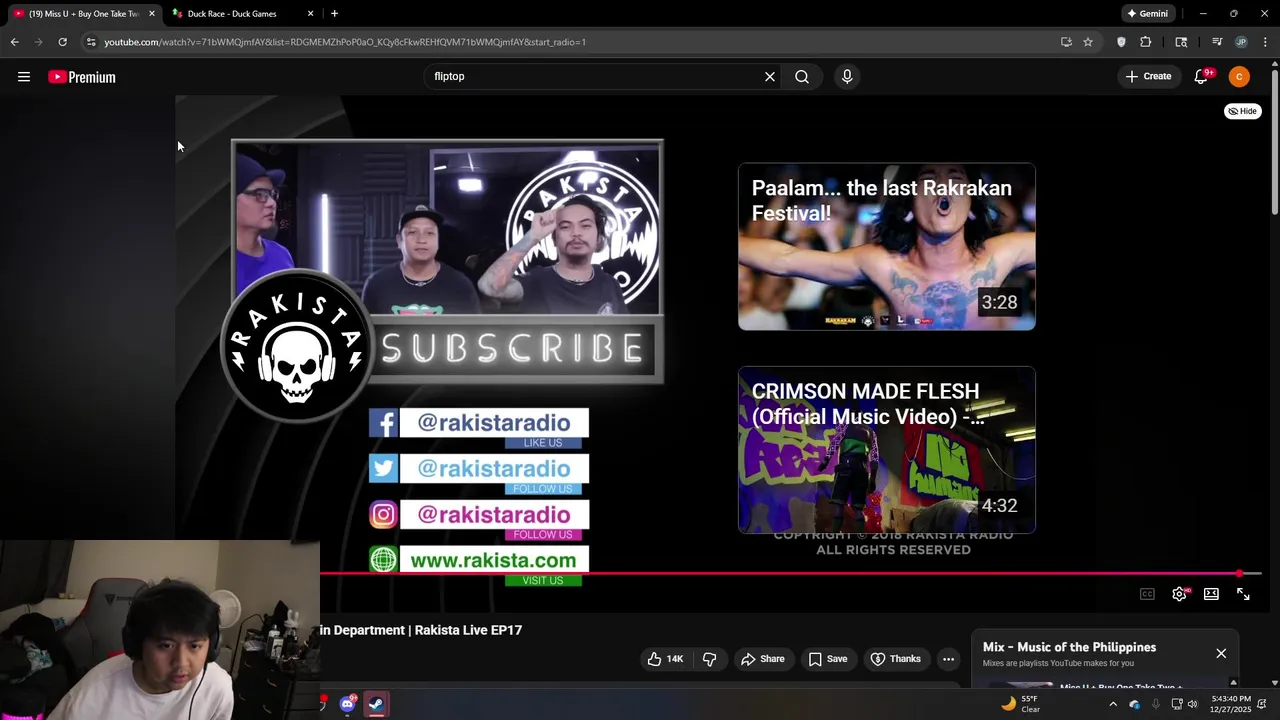Show hidden system tray icons
The width and height of the screenshot is (1280, 720).
click(x=1113, y=704)
